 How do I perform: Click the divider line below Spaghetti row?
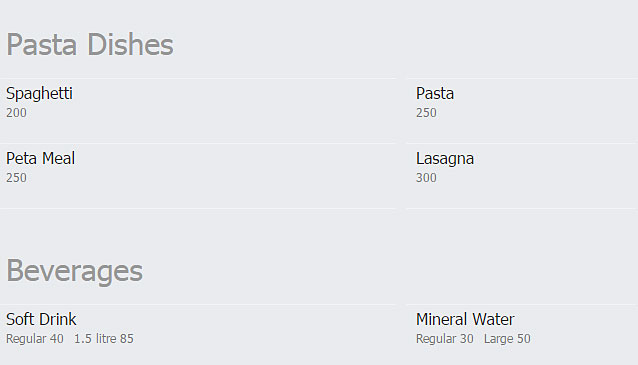tap(198, 143)
